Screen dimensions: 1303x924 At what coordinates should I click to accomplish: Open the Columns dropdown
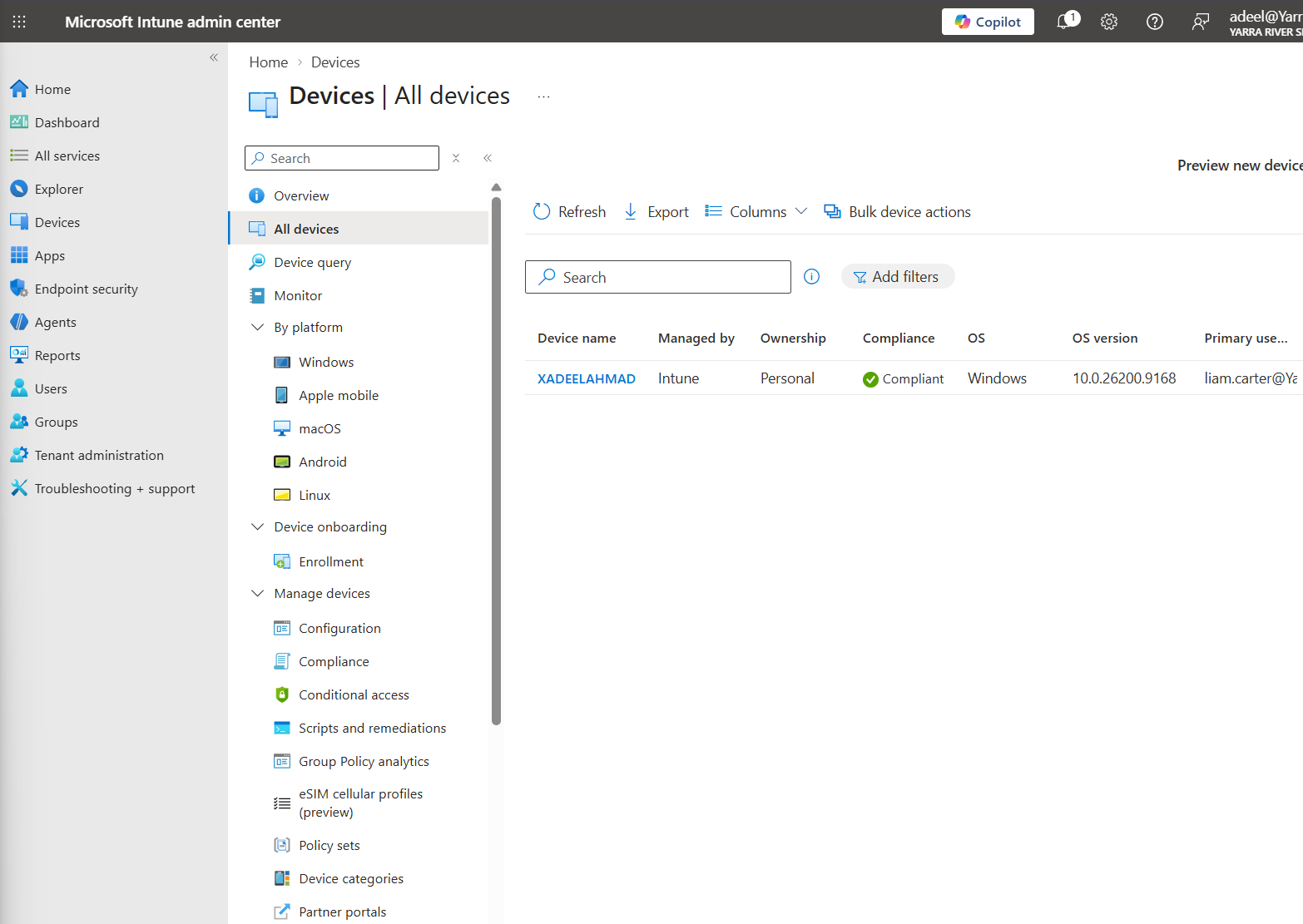tap(756, 212)
